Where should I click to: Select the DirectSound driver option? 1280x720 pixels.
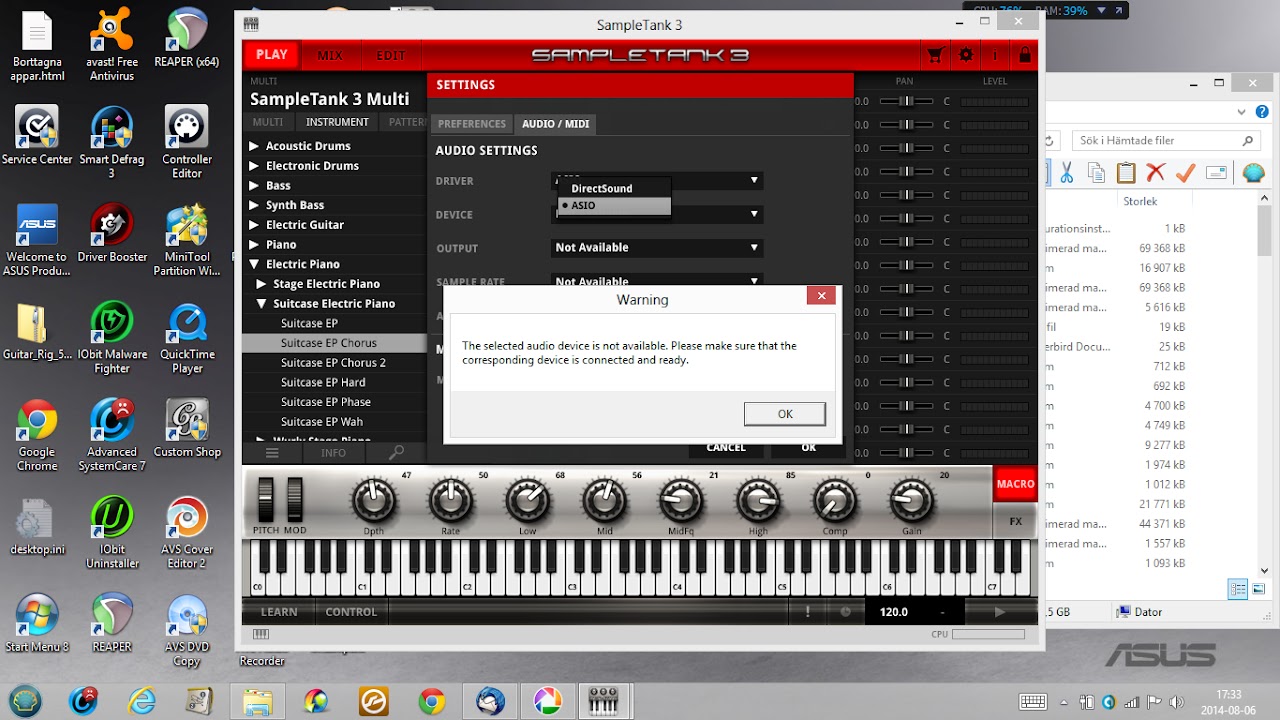click(x=614, y=188)
